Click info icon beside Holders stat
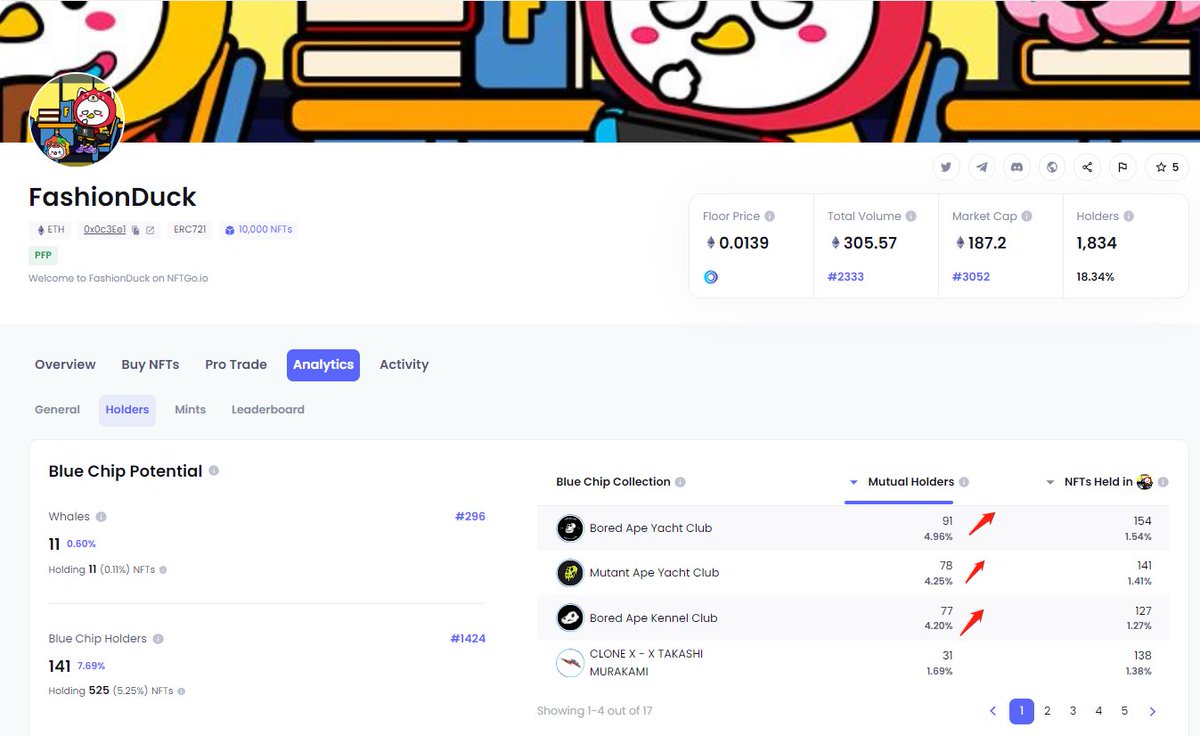The height and width of the screenshot is (736, 1200). pyautogui.click(x=1129, y=216)
